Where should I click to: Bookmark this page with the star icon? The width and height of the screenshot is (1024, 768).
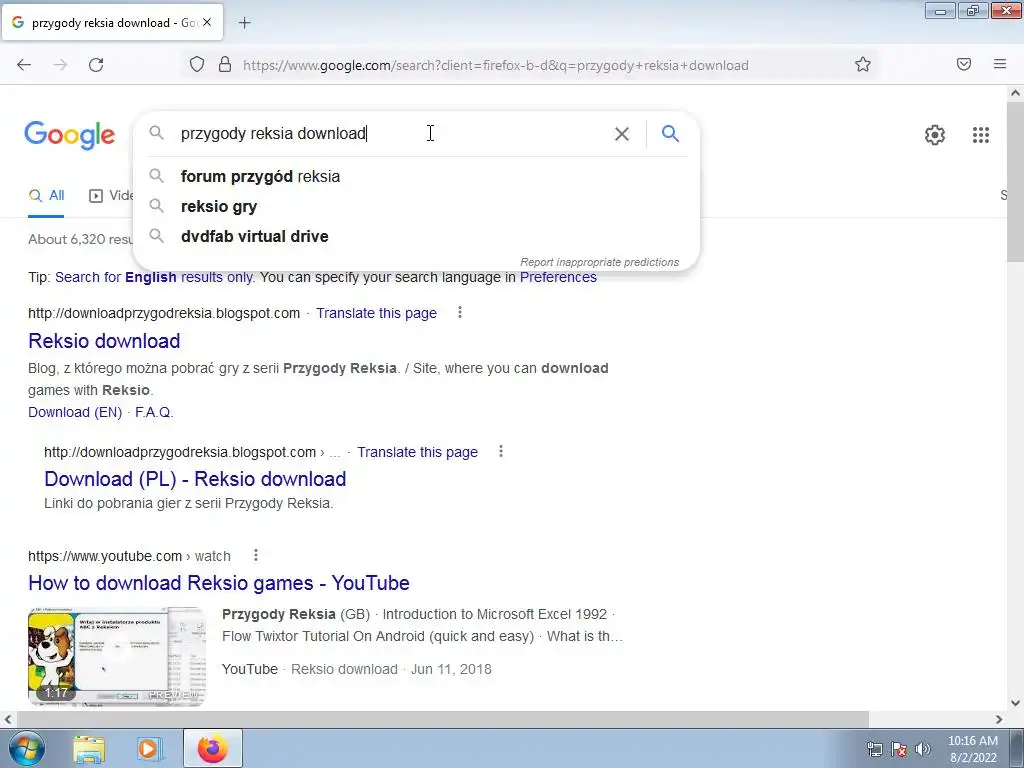pos(863,65)
